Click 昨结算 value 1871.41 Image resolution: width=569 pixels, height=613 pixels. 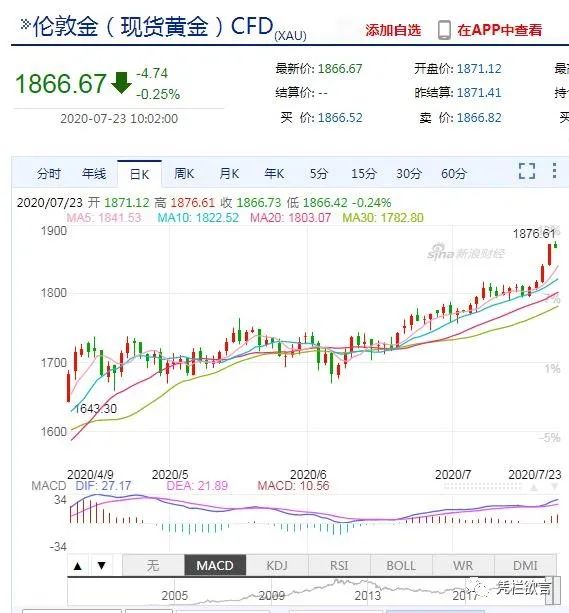pyautogui.click(x=479, y=93)
